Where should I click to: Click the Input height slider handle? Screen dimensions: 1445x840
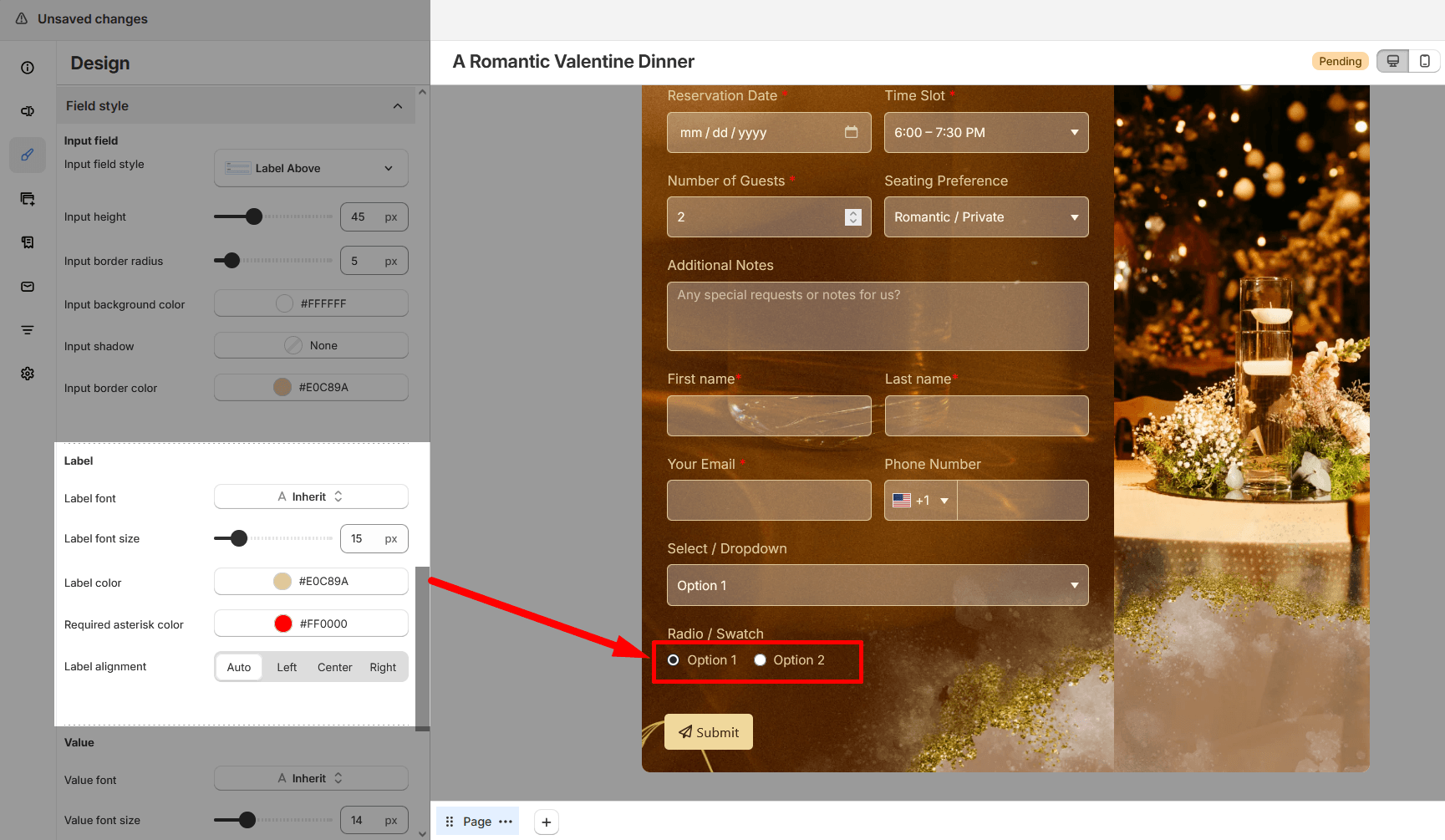coord(254,216)
